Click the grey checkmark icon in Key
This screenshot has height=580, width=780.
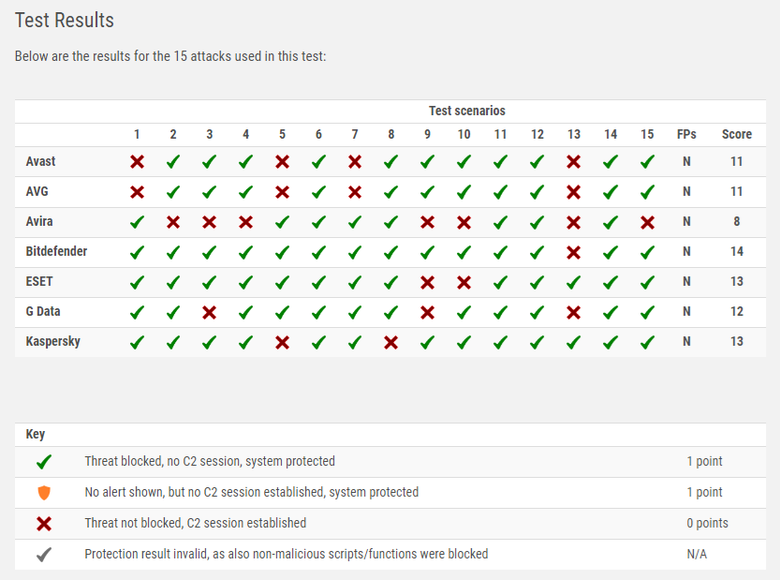coord(44,554)
